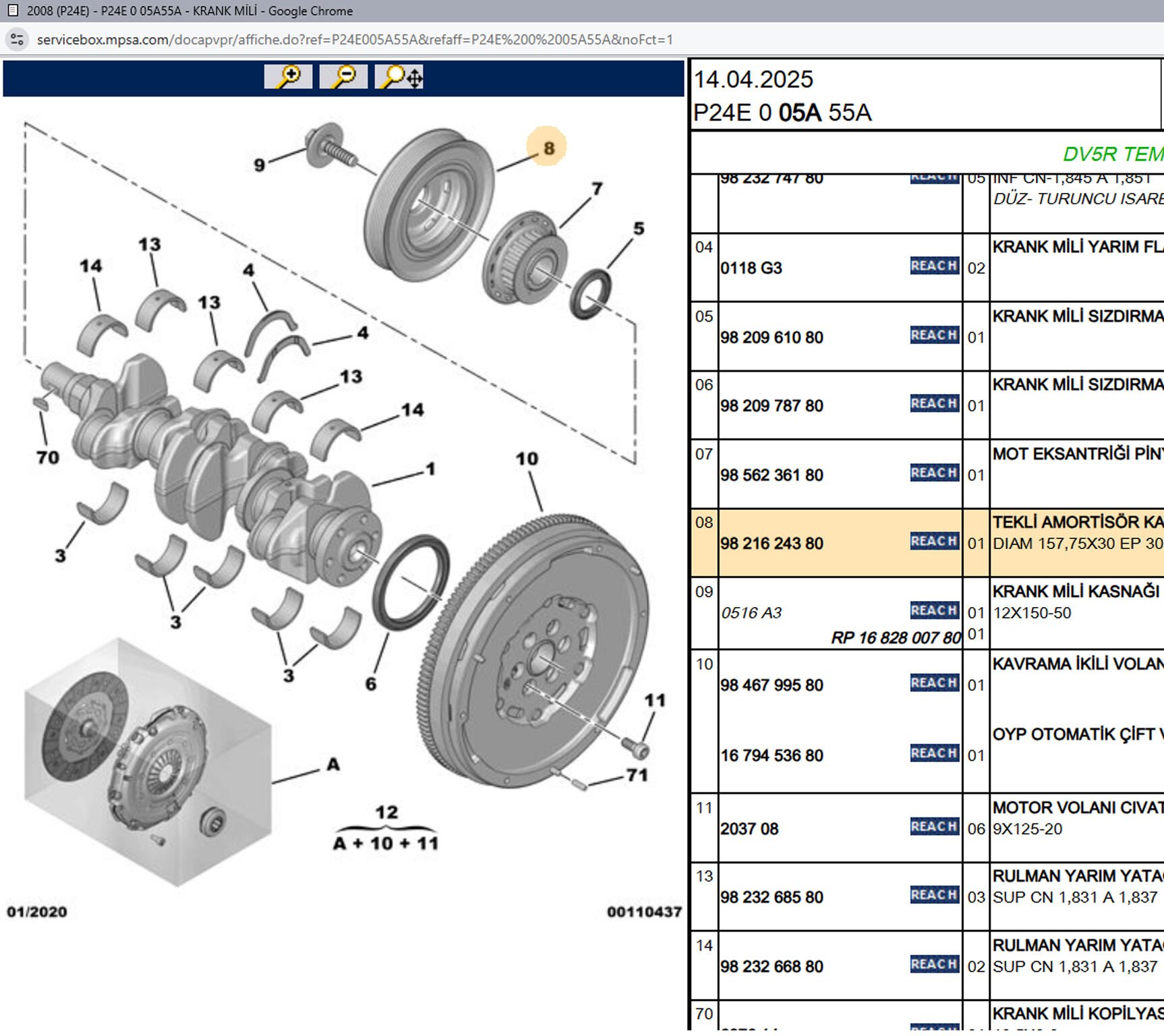The height and width of the screenshot is (1036, 1164).
Task: Click REACH badge for part 98 216 243 80
Action: point(934,542)
